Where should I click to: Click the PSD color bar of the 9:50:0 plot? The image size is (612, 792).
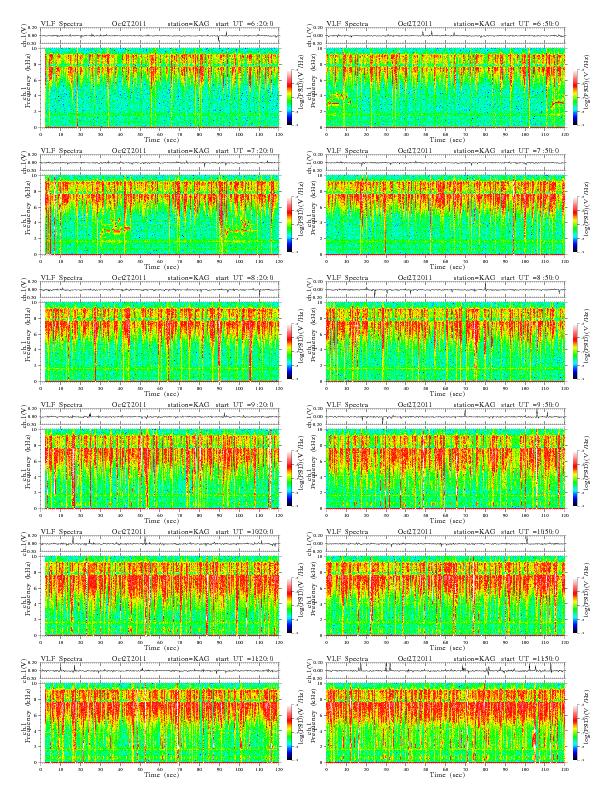(x=576, y=478)
